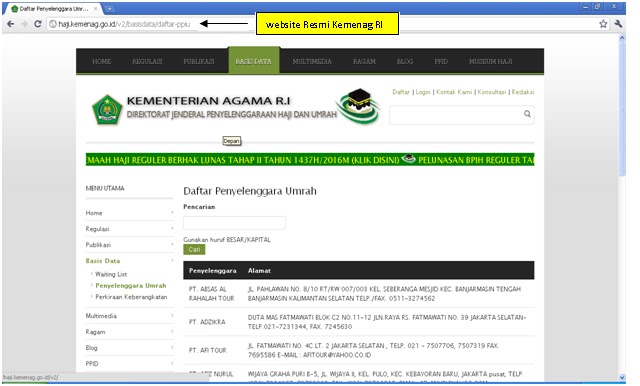Viewport: 640px width, 386px height.
Task: Open the Perkiraan Keberangkatan submenu item
Action: (x=131, y=297)
